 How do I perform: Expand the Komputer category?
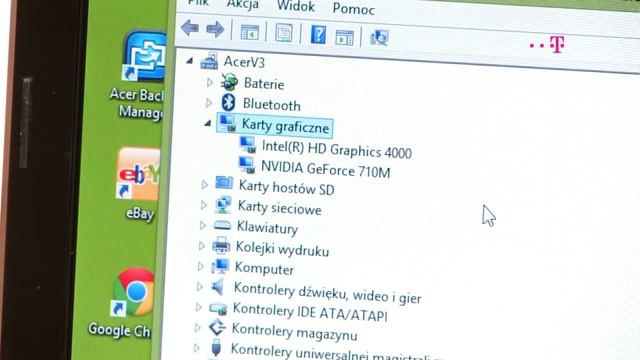click(200, 267)
